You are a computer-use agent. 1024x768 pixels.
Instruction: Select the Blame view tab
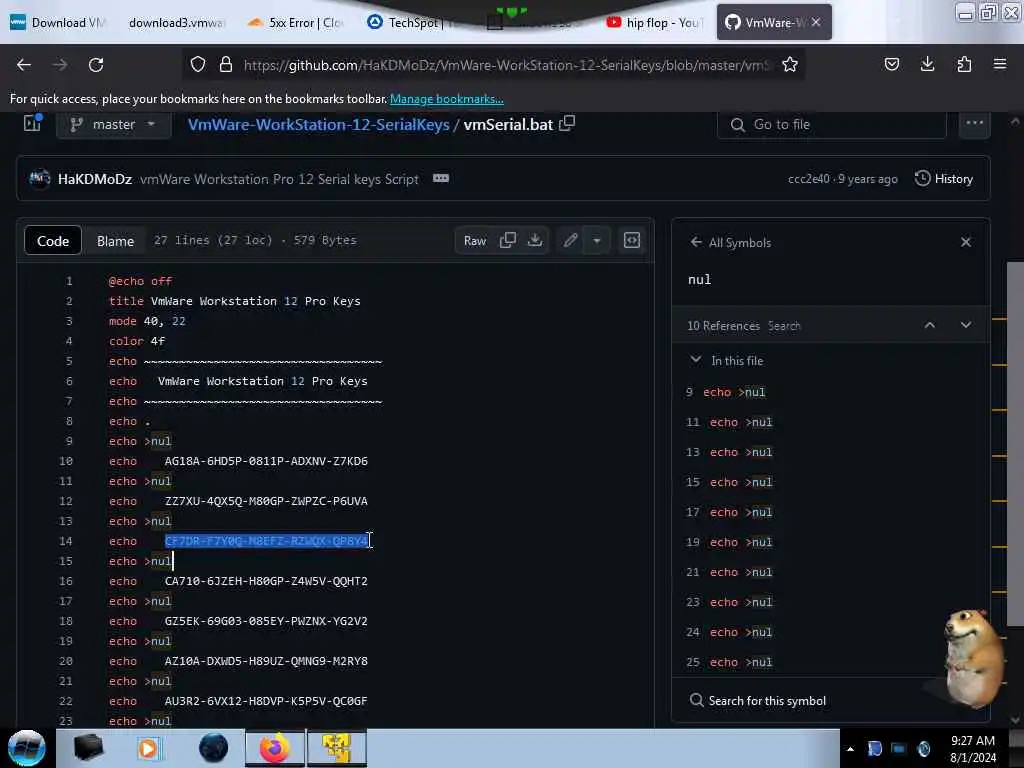pyautogui.click(x=116, y=240)
